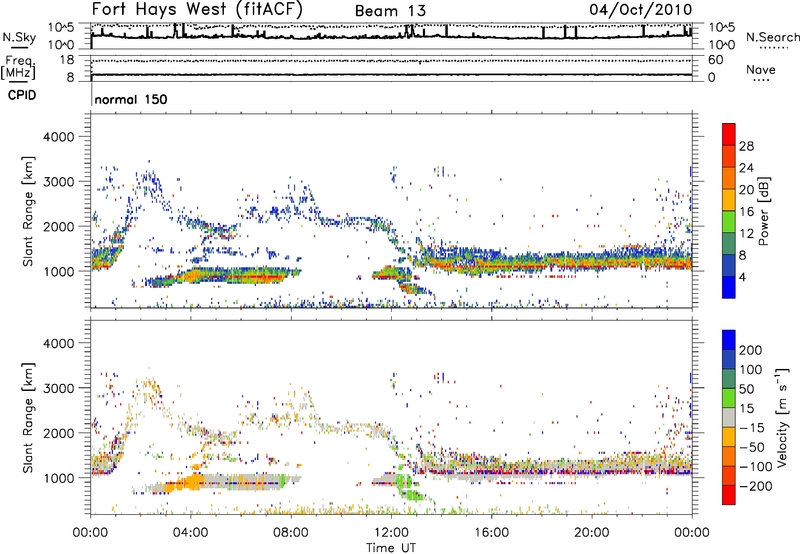Click the 'CPID' label
The image size is (800, 554).
(x=22, y=95)
